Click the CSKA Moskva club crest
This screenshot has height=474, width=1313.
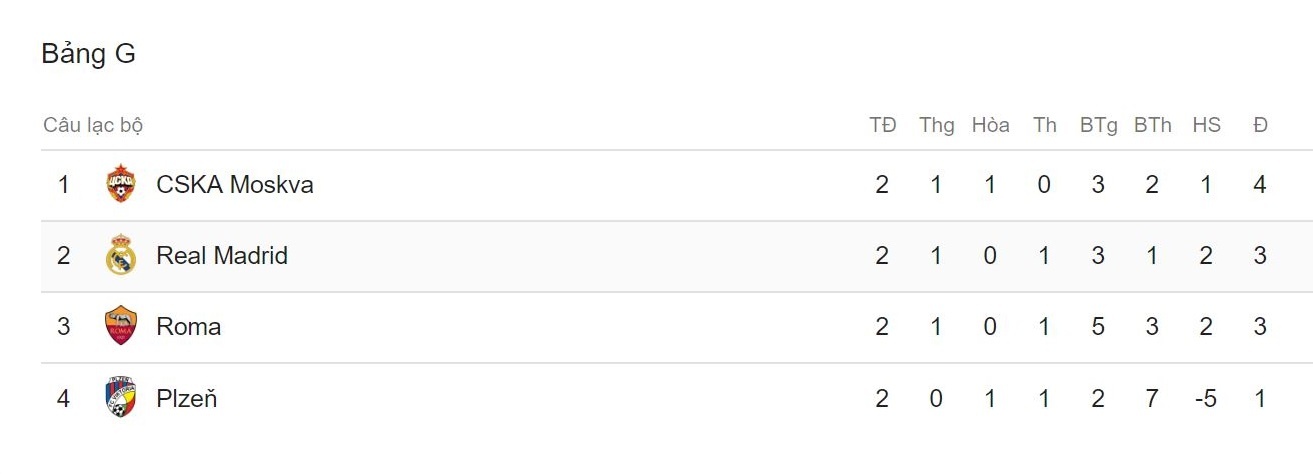click(120, 184)
